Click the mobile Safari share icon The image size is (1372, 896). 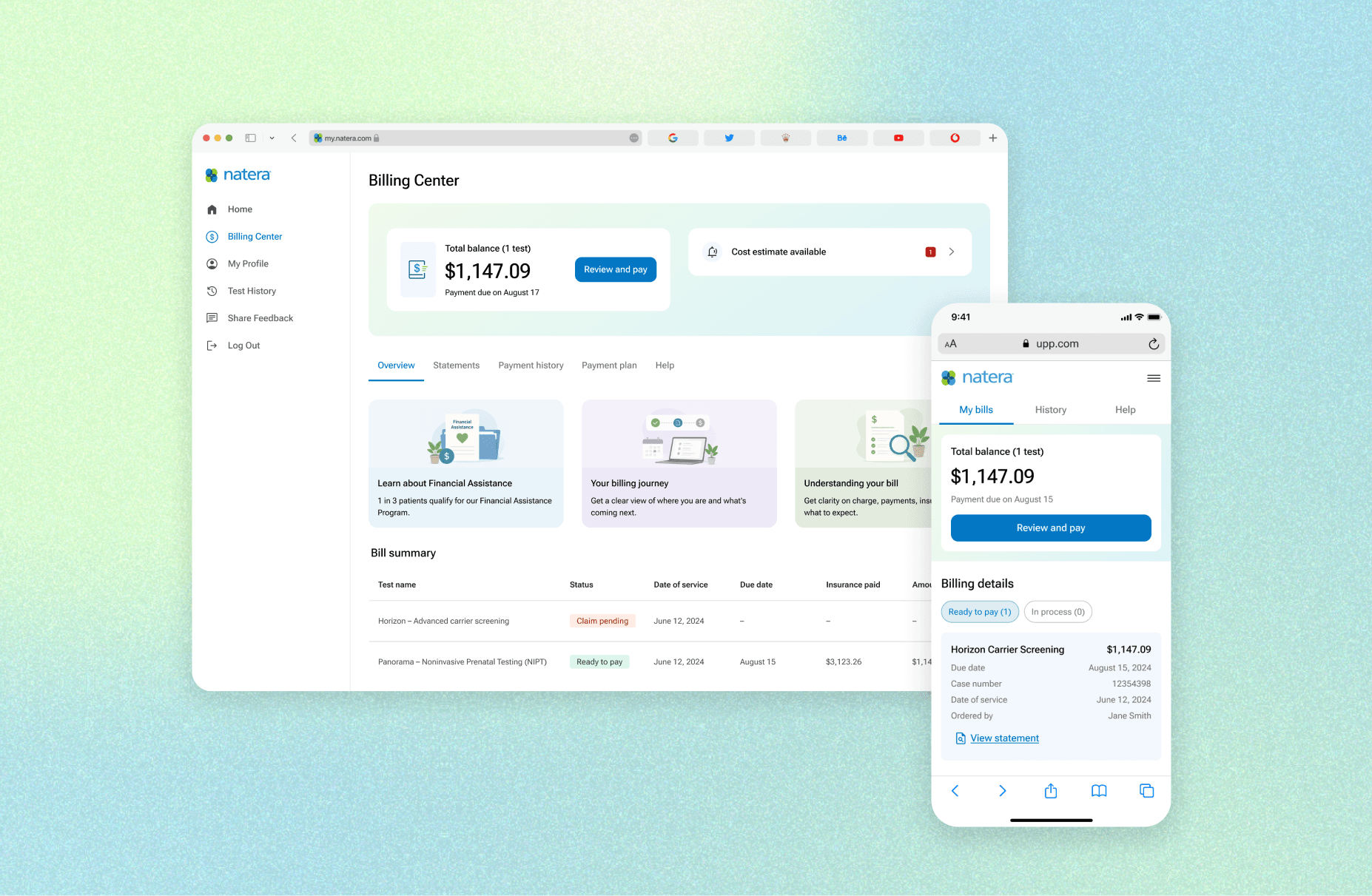click(x=1051, y=791)
